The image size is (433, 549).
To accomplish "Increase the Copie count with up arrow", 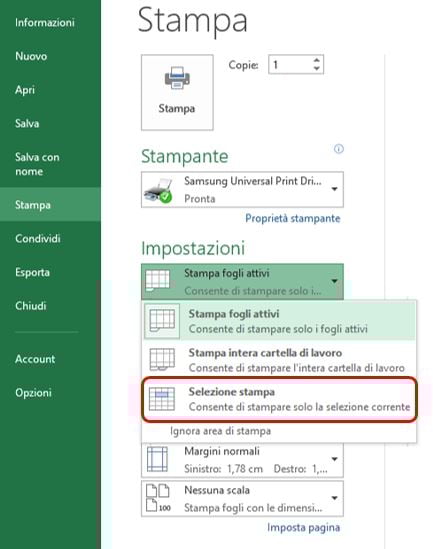I will [x=316, y=60].
